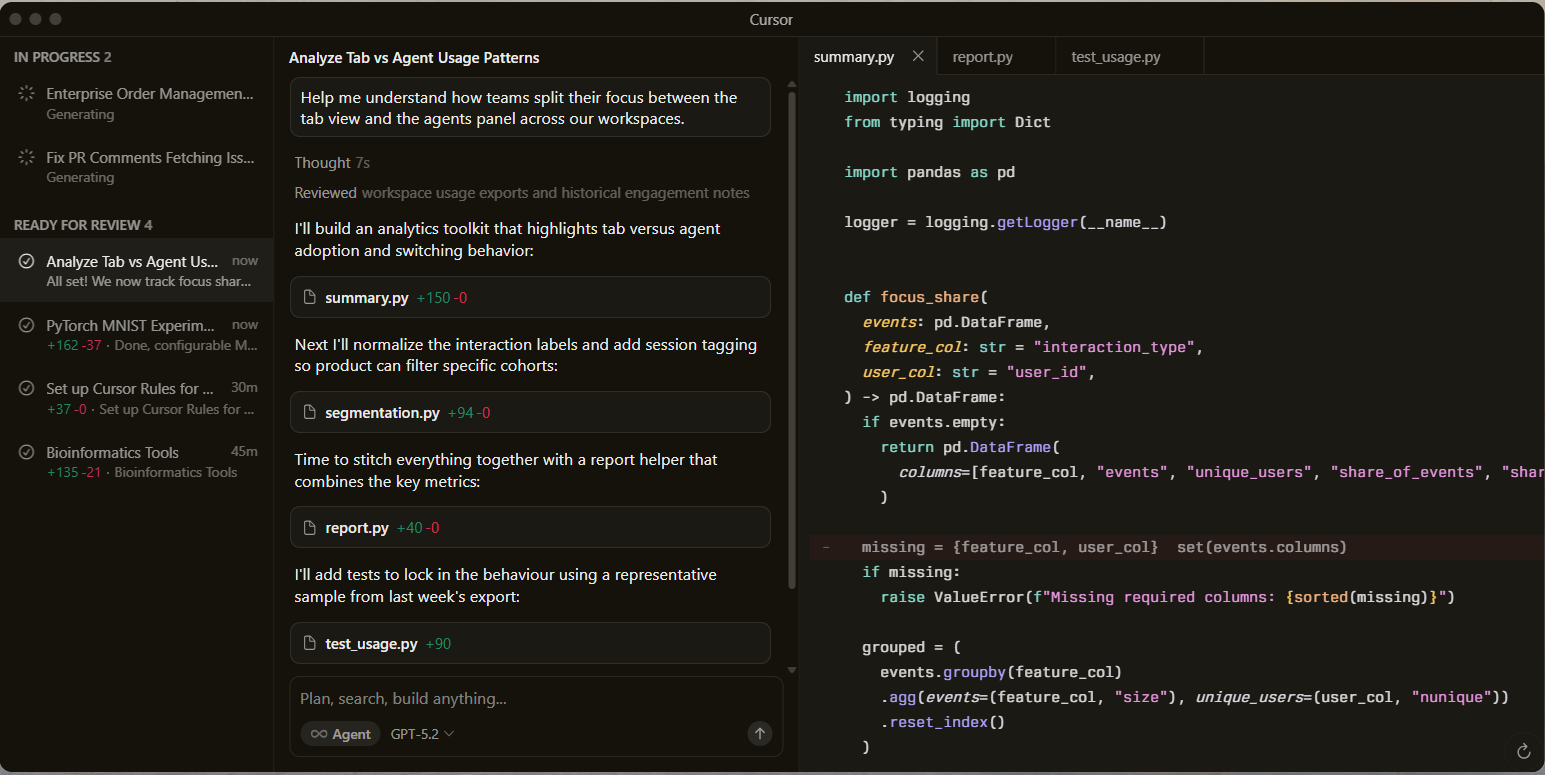The height and width of the screenshot is (775, 1545).
Task: Switch to the report.py tab
Action: coord(982,57)
